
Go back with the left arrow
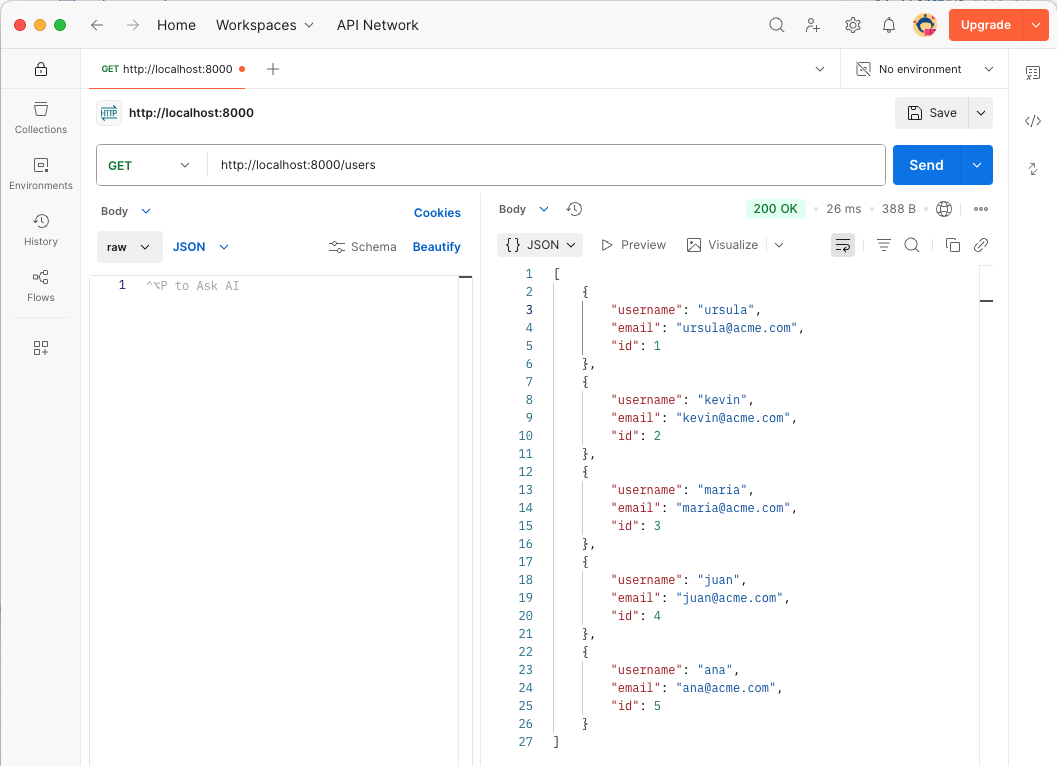coord(97,25)
